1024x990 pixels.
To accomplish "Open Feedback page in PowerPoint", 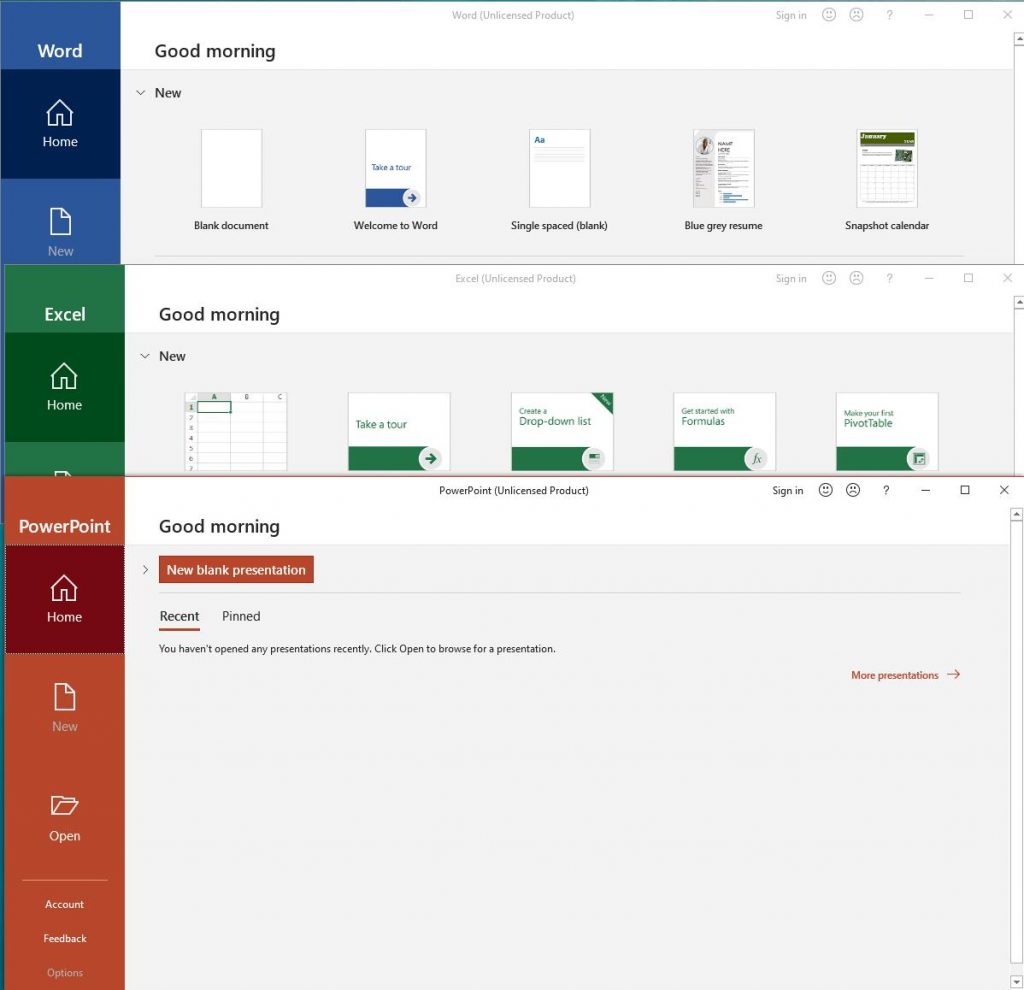I will 64,938.
